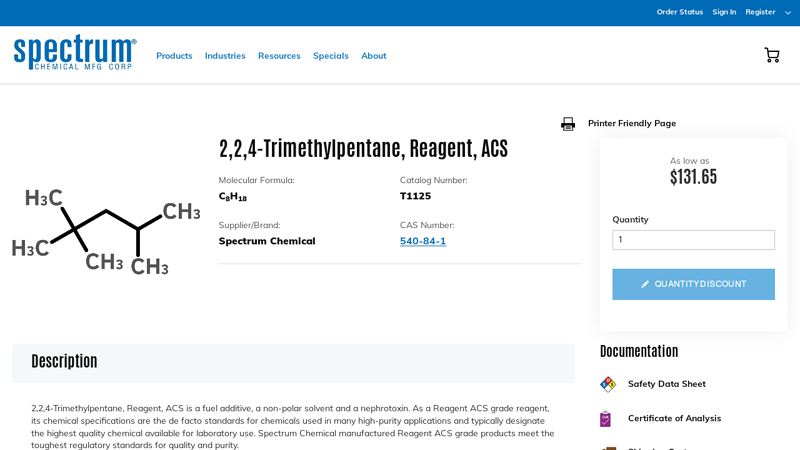The height and width of the screenshot is (450, 800).
Task: Open the Industries menu
Action: point(225,56)
